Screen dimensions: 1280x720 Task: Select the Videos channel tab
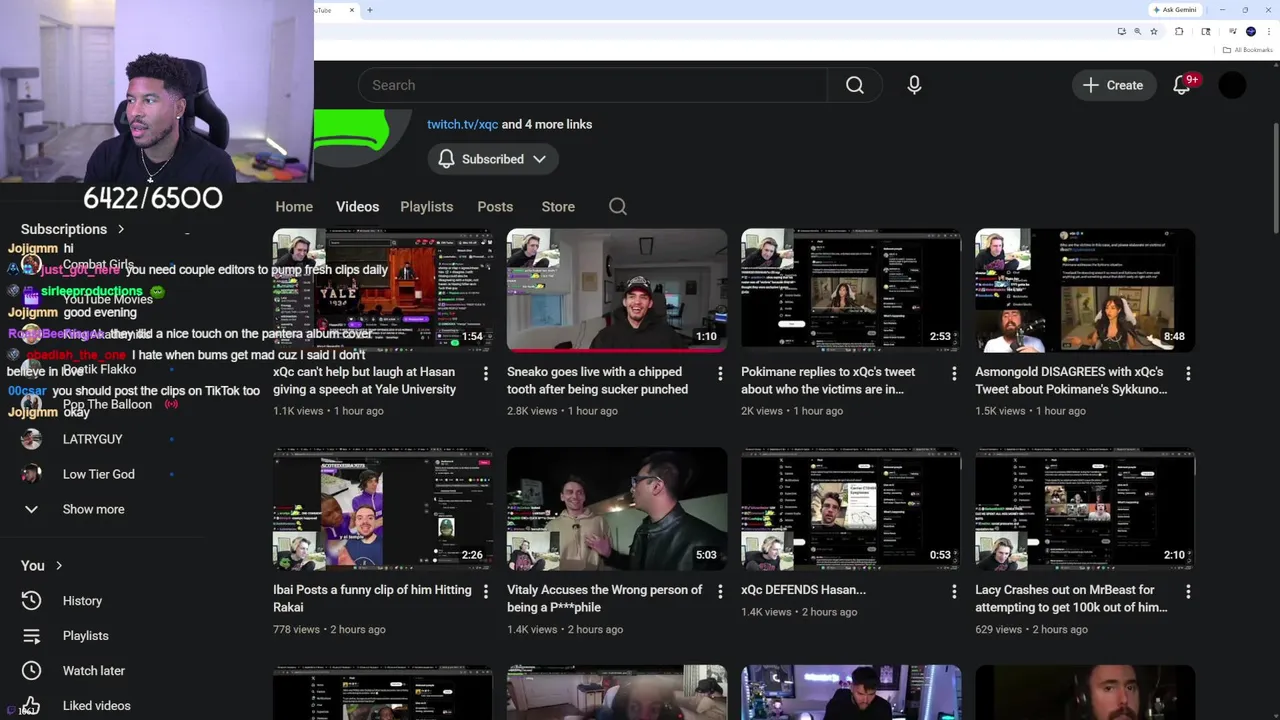(357, 206)
